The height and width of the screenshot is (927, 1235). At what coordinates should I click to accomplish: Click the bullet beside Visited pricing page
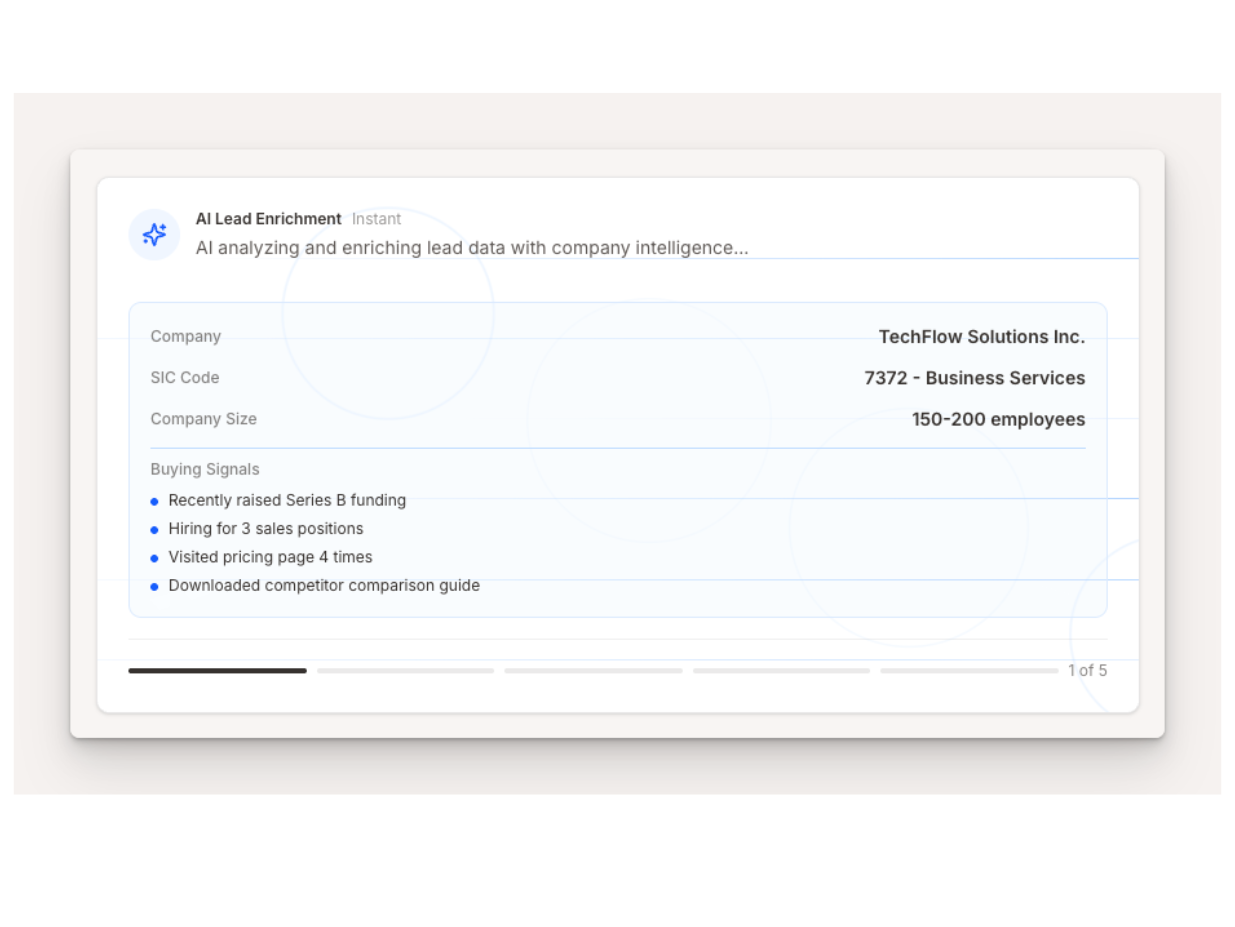pyautogui.click(x=154, y=558)
